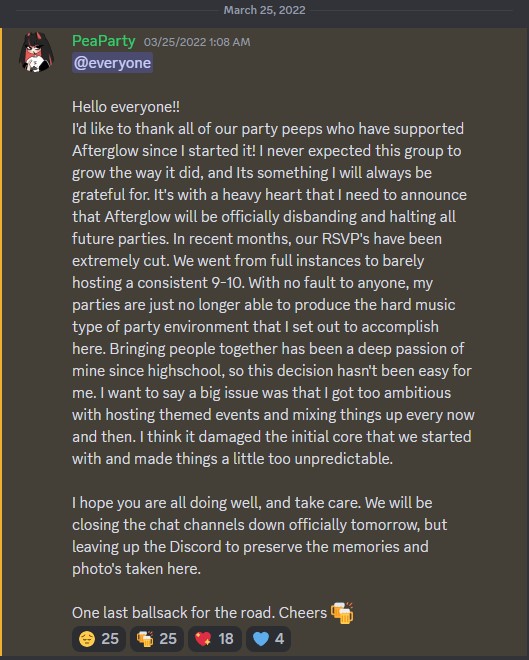Click the @everyone mention tag

[112, 63]
